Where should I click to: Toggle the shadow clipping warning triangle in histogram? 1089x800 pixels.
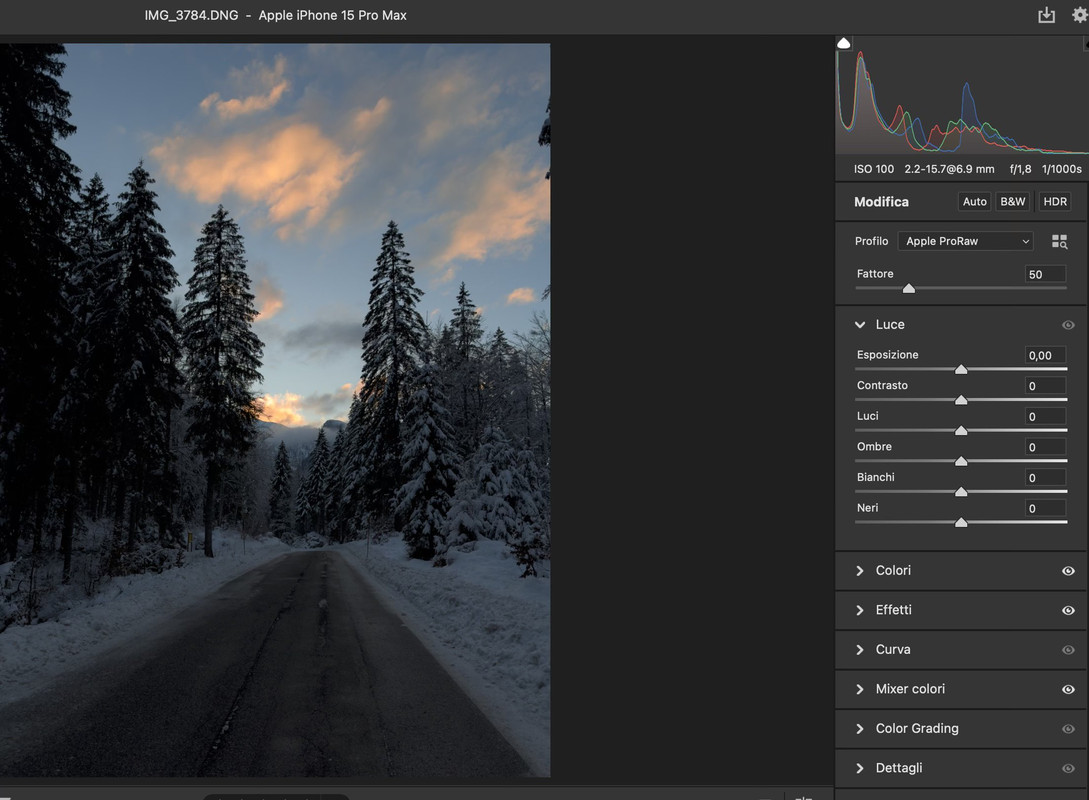[844, 43]
